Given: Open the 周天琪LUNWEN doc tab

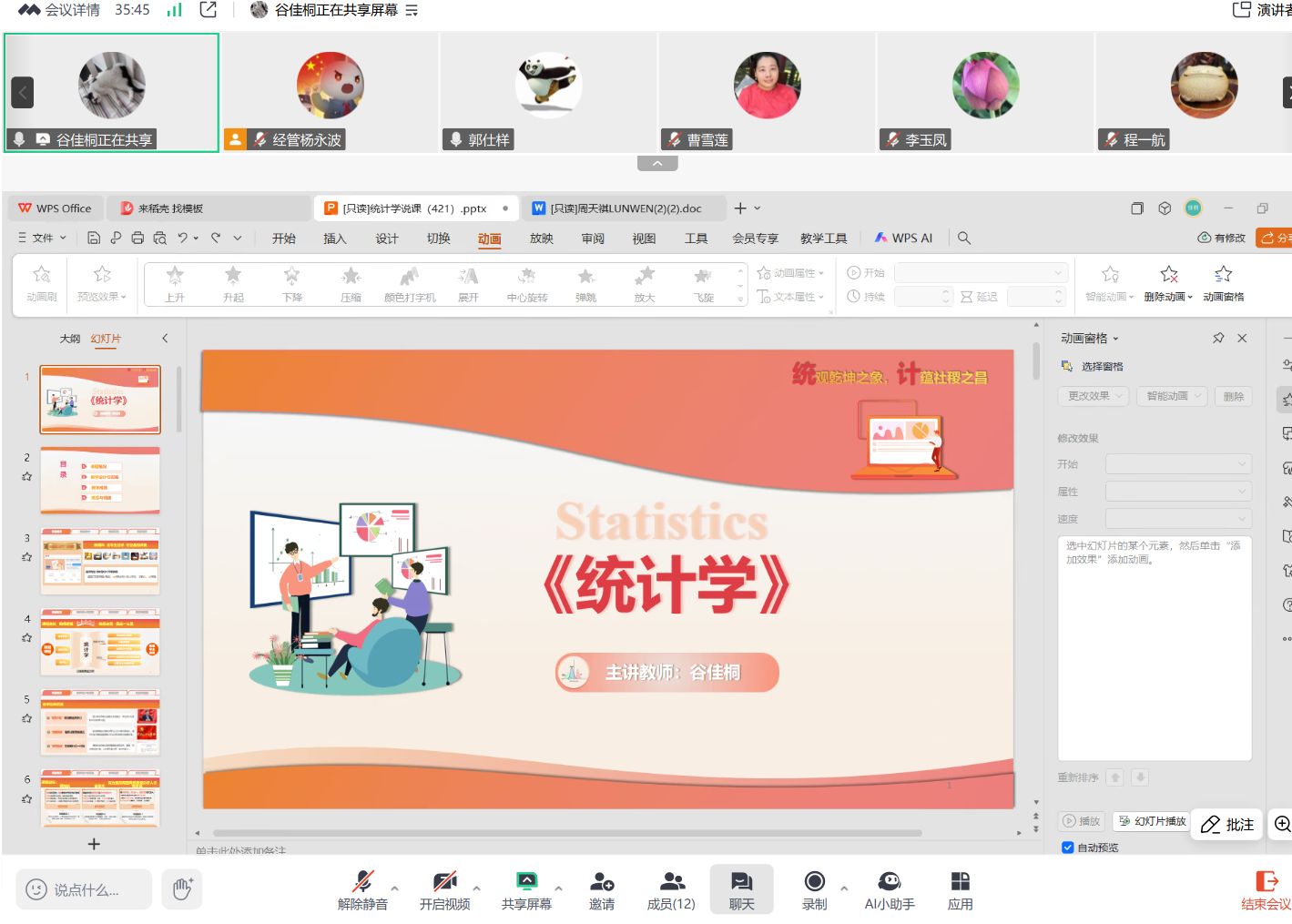Looking at the screenshot, I should (x=626, y=208).
